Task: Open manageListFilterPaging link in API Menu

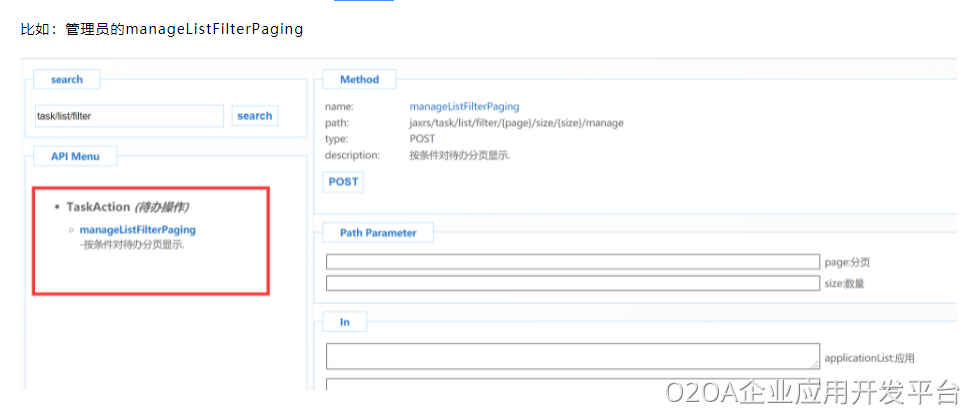Action: click(x=138, y=230)
